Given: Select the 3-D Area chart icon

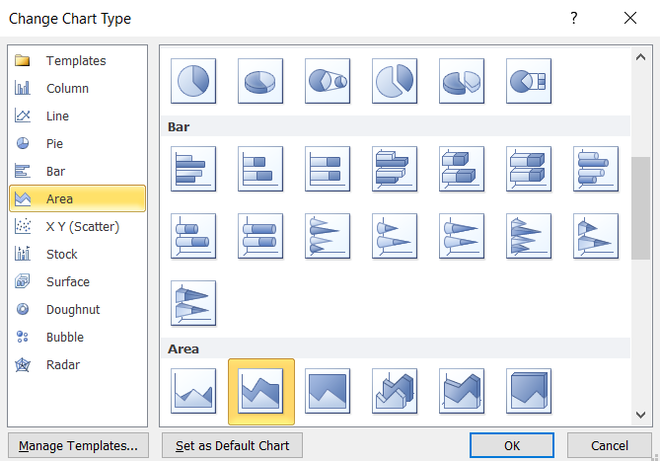Looking at the screenshot, I should point(394,391).
